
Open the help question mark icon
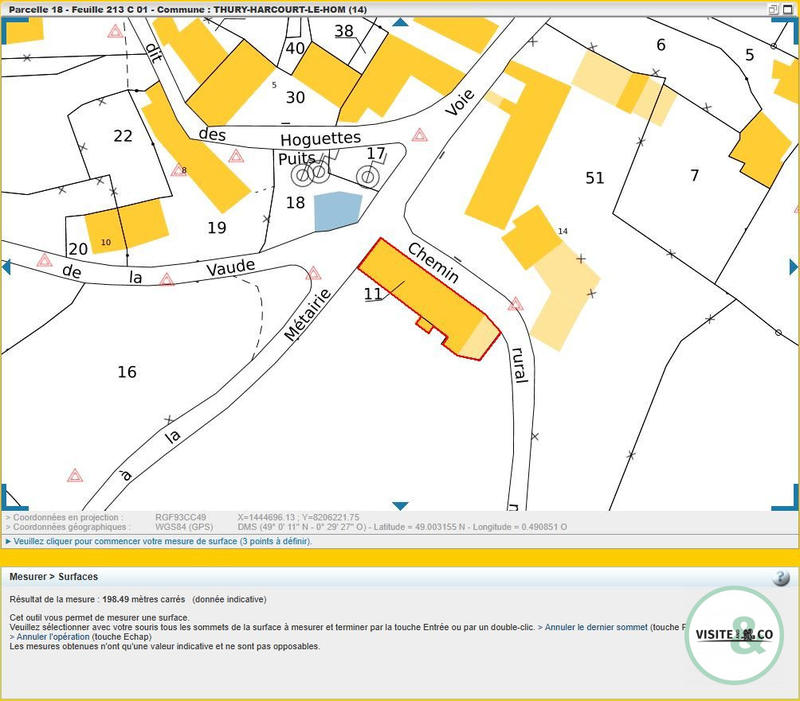(781, 578)
